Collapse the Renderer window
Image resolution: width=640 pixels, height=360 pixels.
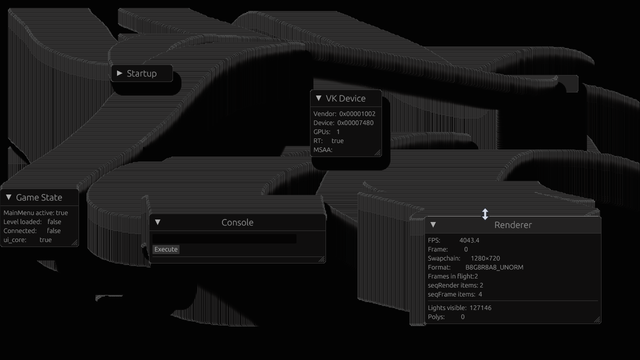tap(433, 225)
